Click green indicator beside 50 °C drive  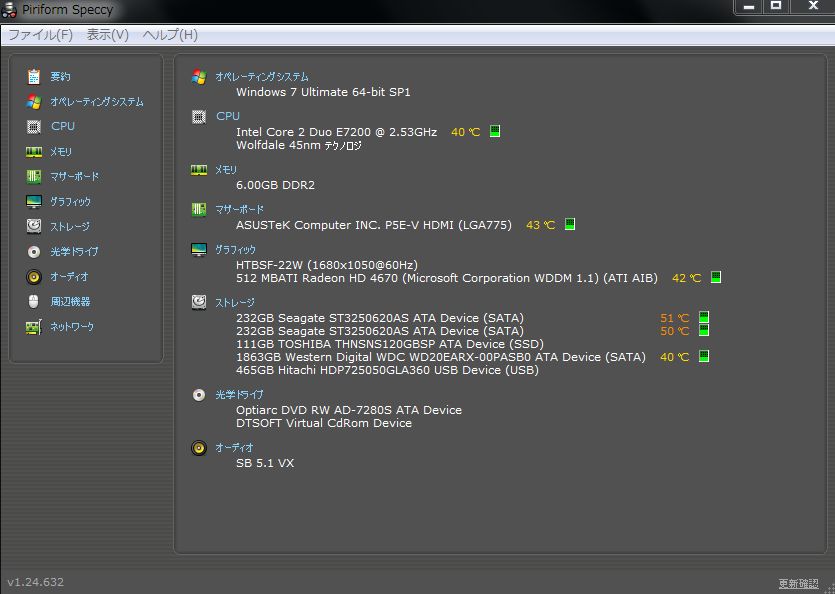pos(703,330)
